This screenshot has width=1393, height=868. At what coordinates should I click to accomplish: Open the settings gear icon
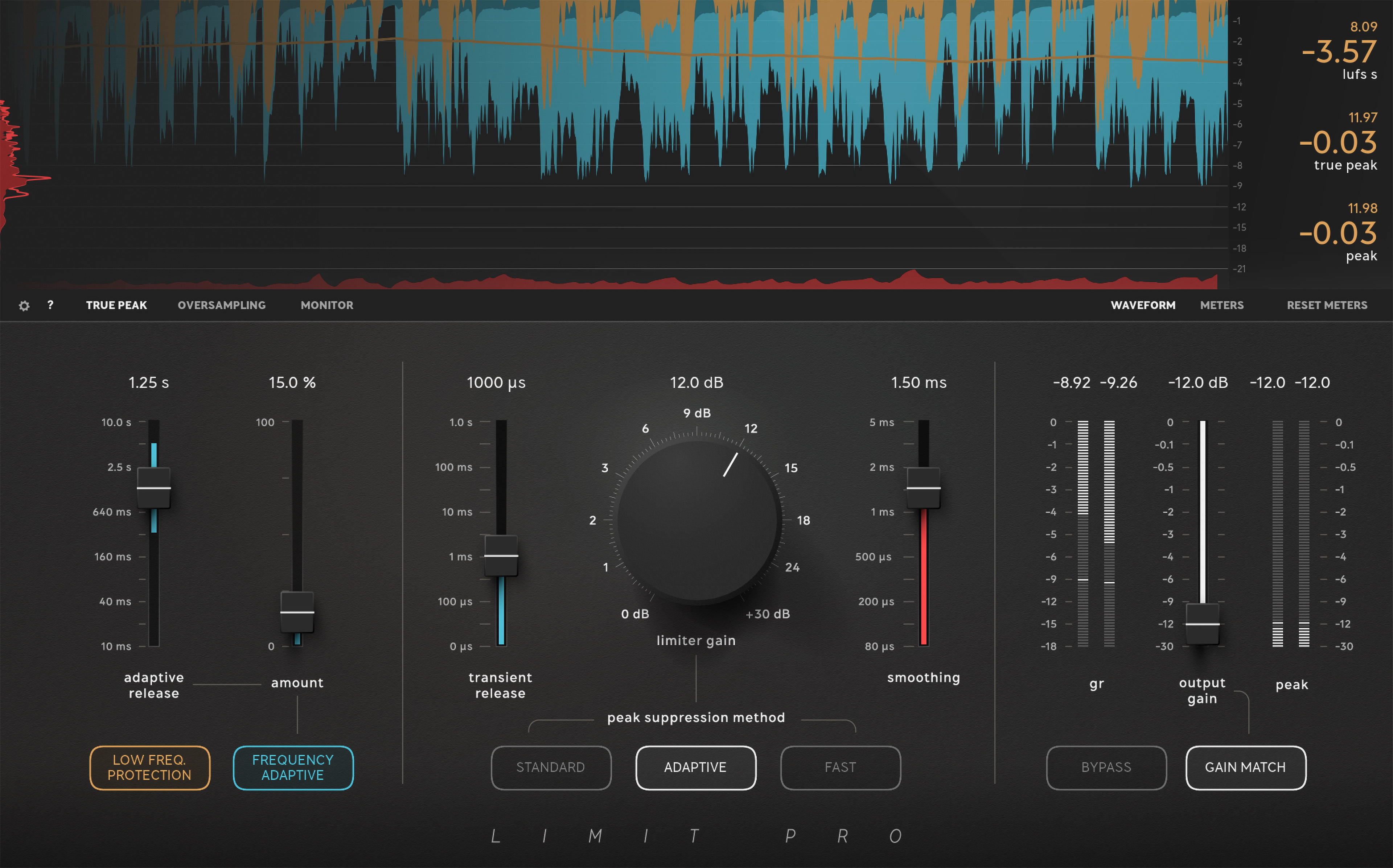click(x=24, y=306)
